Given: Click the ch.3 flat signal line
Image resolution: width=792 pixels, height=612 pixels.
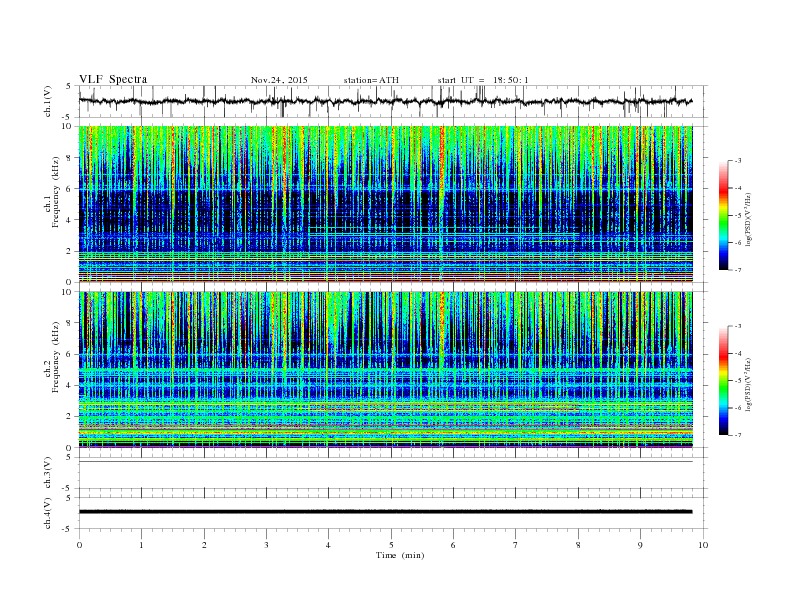Looking at the screenshot, I should [x=386, y=462].
